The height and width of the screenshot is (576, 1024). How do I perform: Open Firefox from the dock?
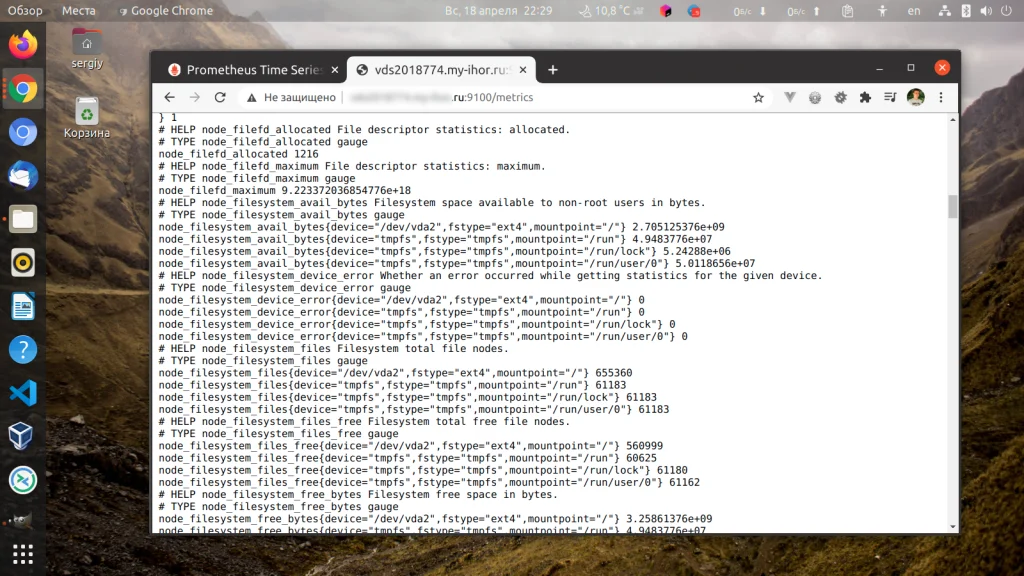click(x=22, y=44)
